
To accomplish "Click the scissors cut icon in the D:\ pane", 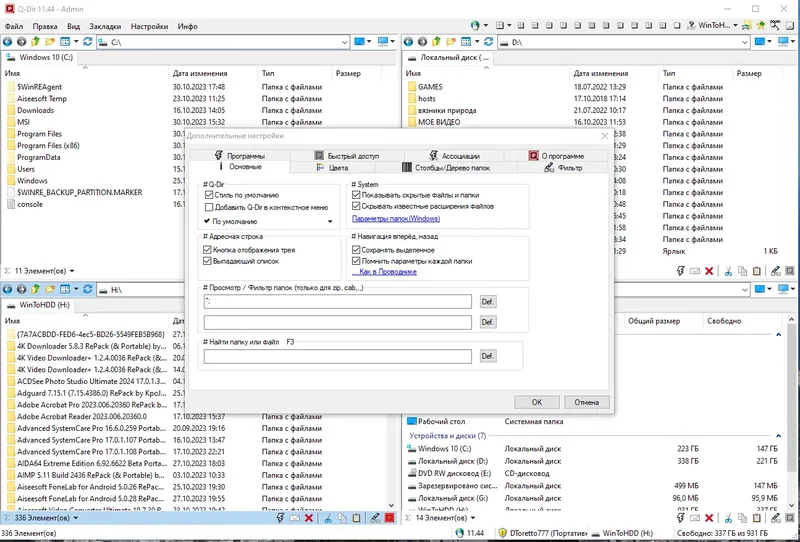I will click(728, 271).
